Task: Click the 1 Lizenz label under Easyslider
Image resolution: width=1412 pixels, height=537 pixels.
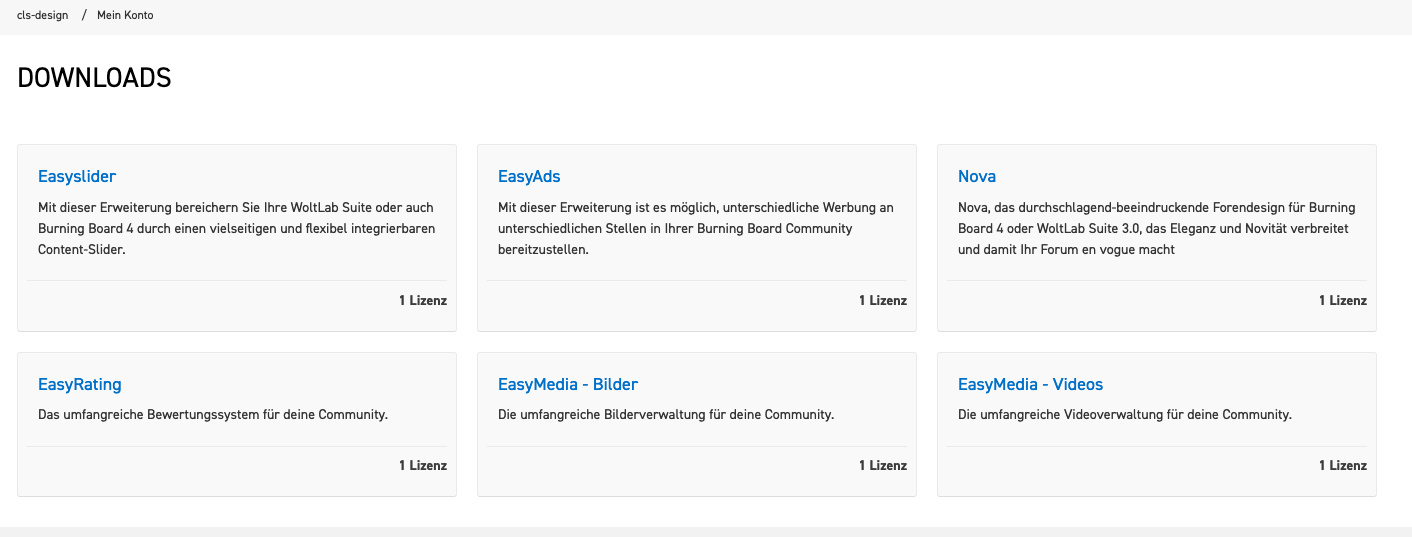Action: pos(423,300)
